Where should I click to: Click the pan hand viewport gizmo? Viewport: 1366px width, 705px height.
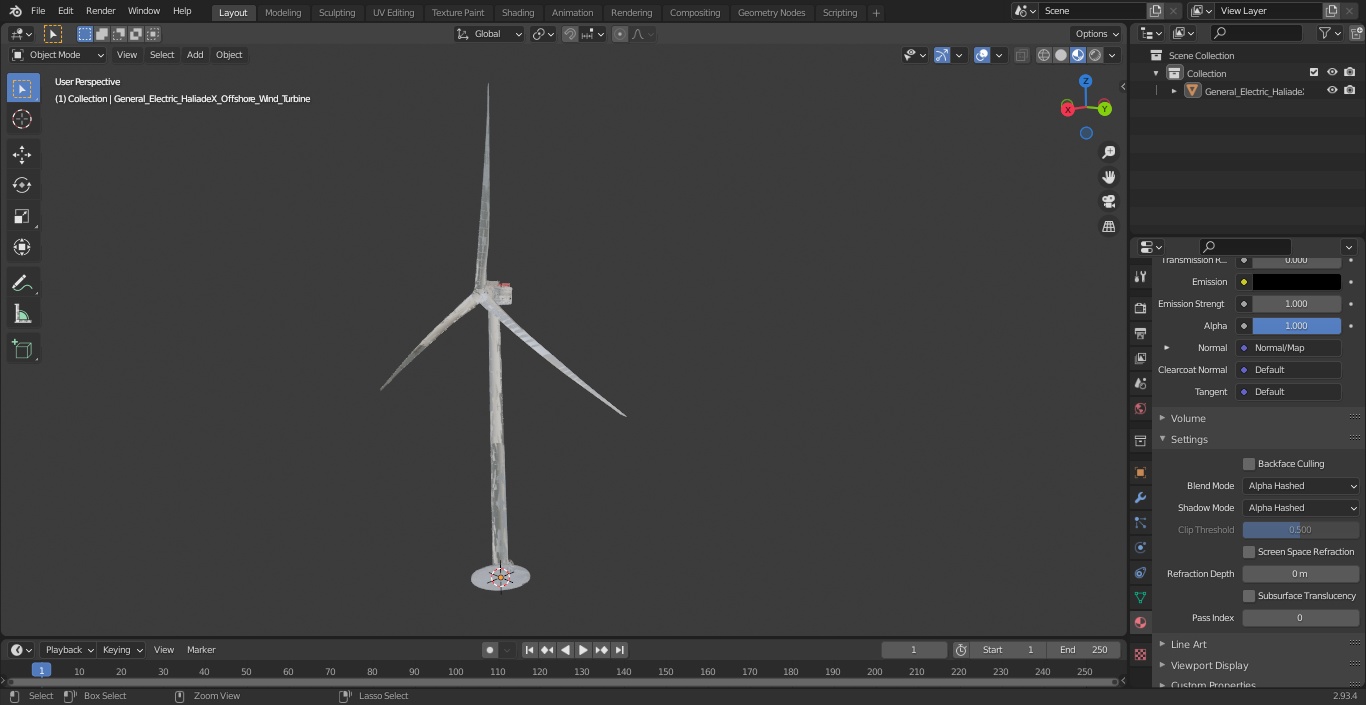click(x=1108, y=177)
